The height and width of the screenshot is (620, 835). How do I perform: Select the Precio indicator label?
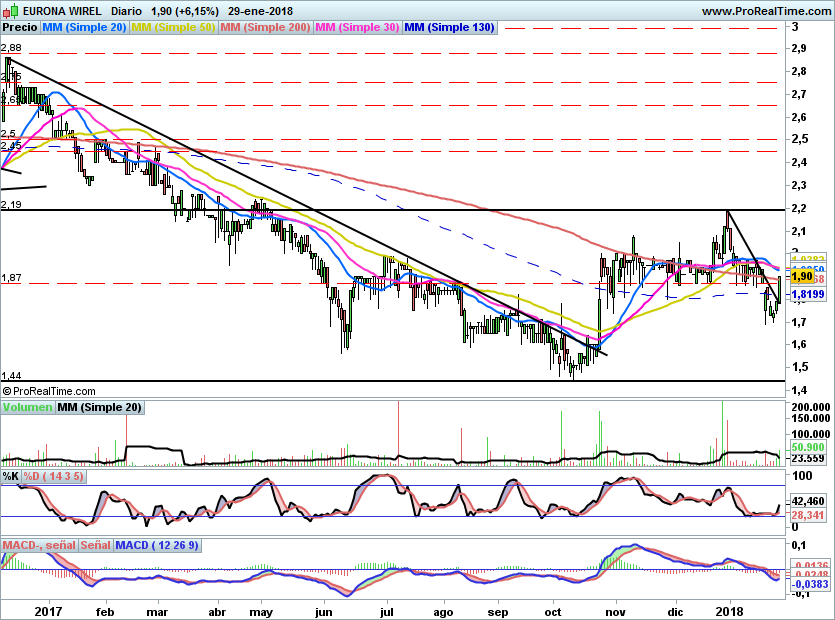click(20, 28)
